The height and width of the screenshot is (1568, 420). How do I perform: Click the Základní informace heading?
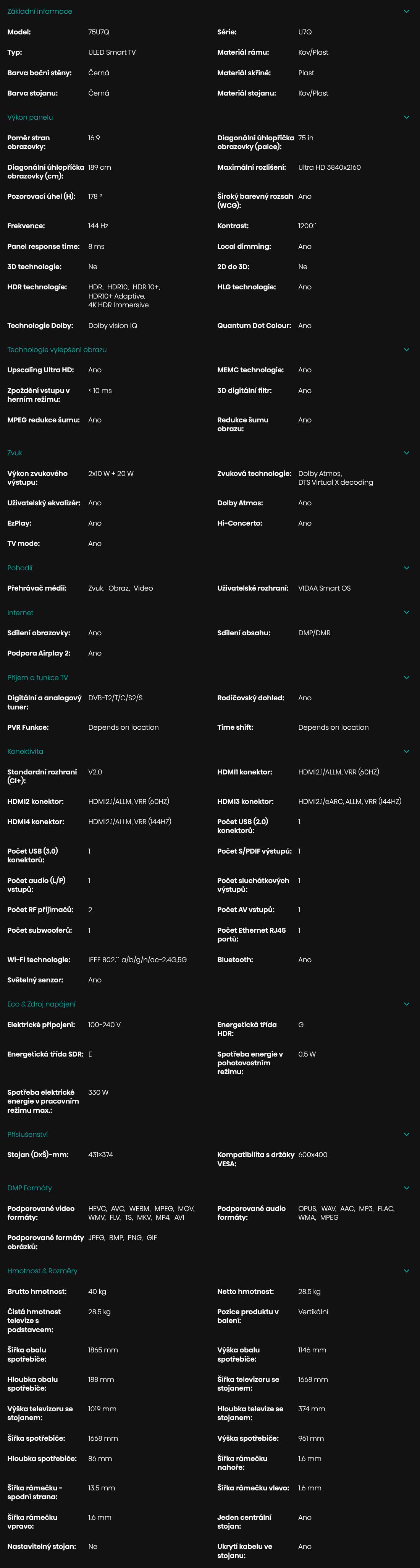(x=39, y=11)
